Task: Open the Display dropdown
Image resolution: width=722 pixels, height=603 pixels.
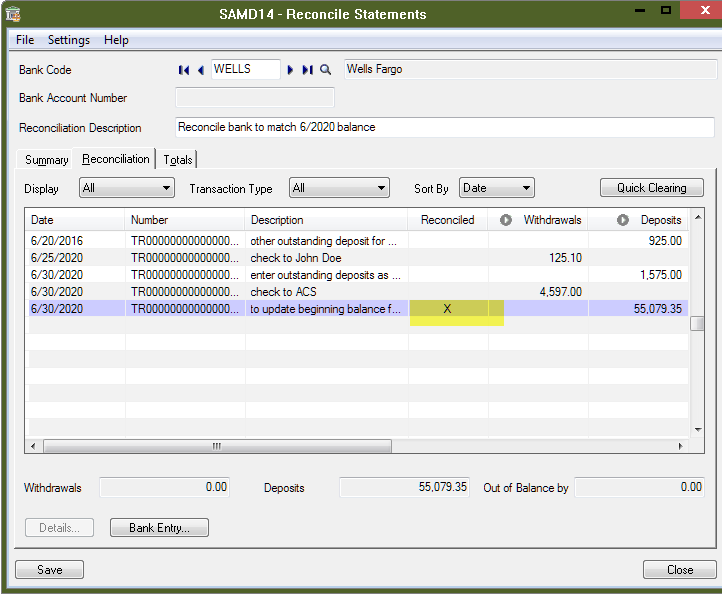Action: click(x=126, y=188)
